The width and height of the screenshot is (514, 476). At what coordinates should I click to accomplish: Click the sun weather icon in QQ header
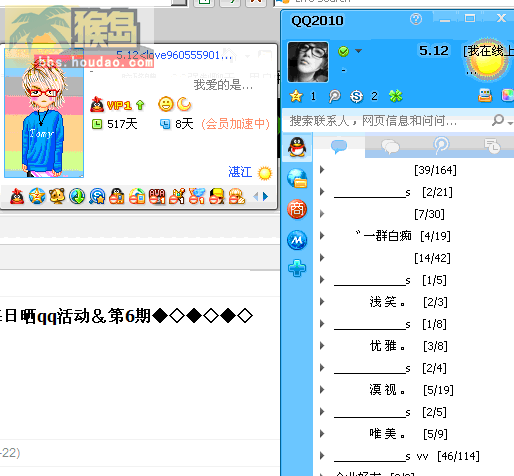(x=487, y=62)
